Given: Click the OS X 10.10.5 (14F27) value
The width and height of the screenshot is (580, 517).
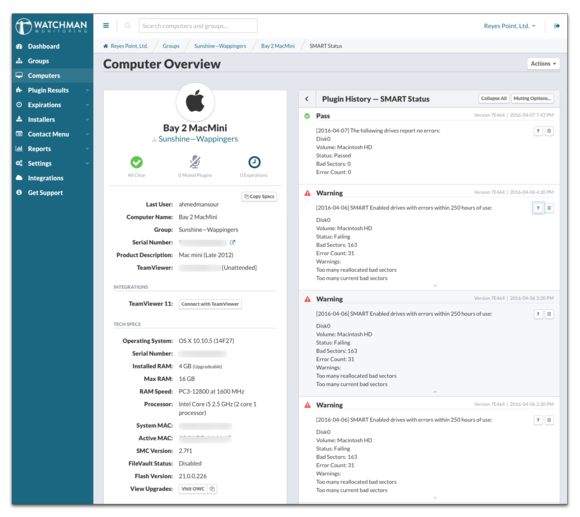Looking at the screenshot, I should point(206,341).
